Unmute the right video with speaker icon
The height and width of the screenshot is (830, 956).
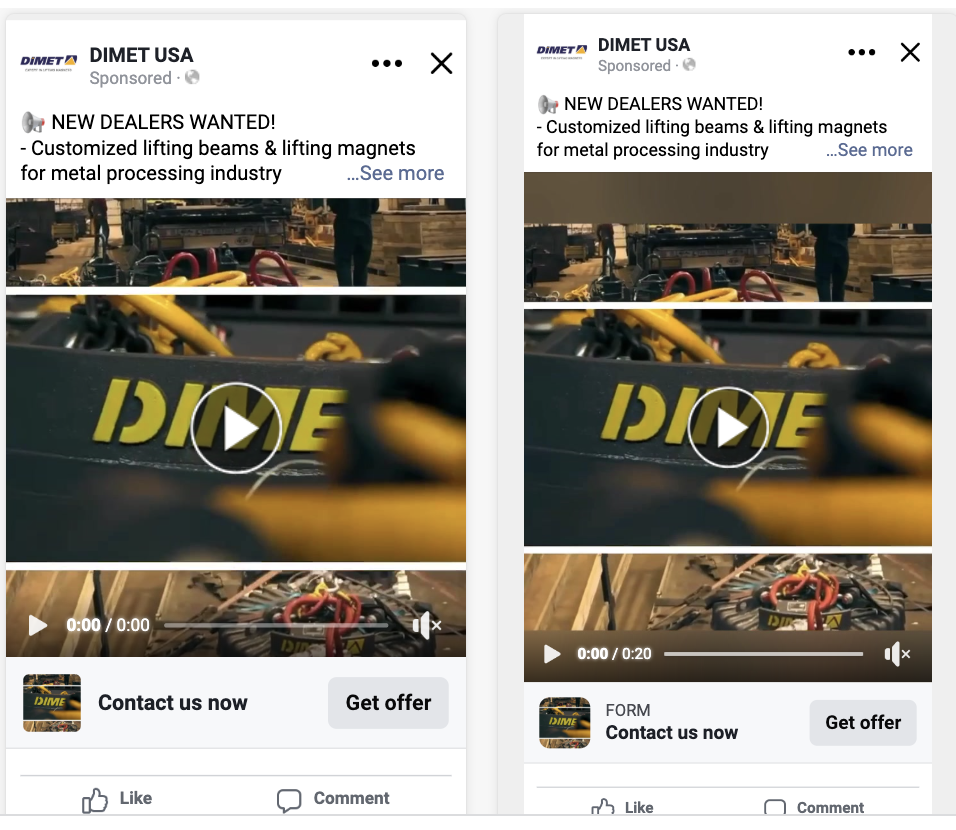[897, 654]
